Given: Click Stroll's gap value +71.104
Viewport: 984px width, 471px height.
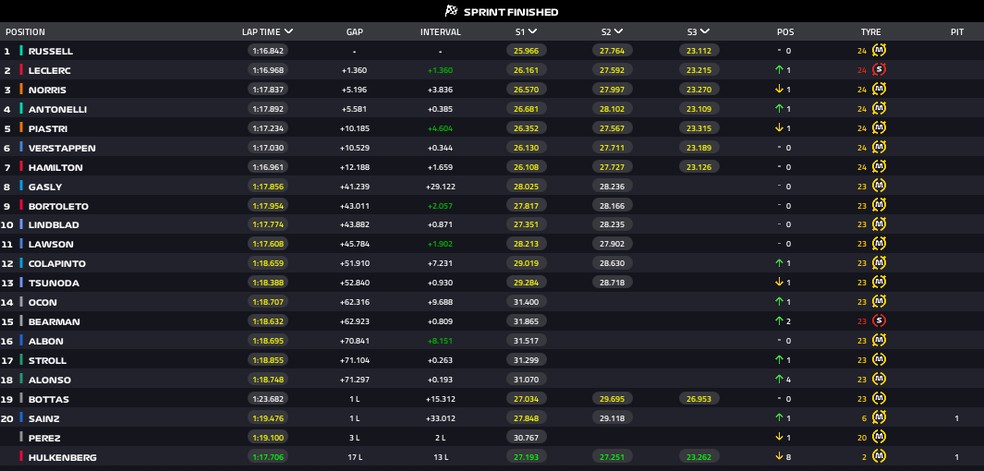Looking at the screenshot, I should (x=355, y=361).
